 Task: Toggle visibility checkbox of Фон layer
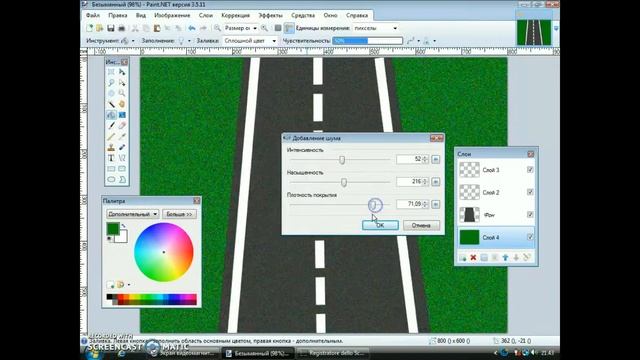(x=530, y=215)
